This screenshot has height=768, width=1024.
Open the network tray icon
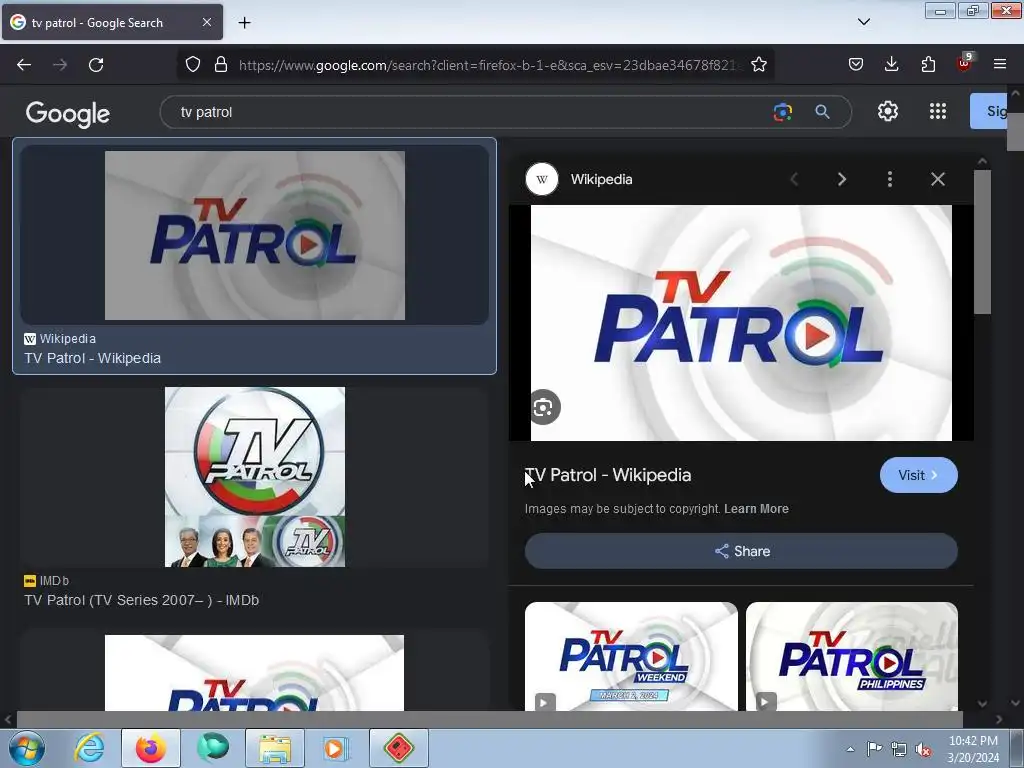tap(899, 750)
